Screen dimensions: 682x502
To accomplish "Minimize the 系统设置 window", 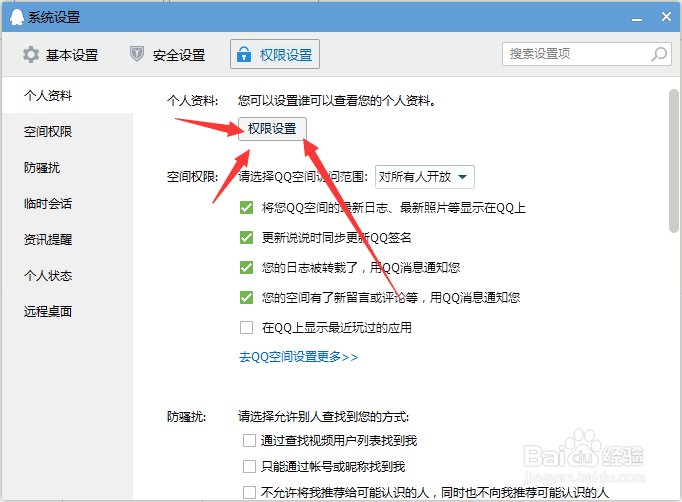I will 637,20.
